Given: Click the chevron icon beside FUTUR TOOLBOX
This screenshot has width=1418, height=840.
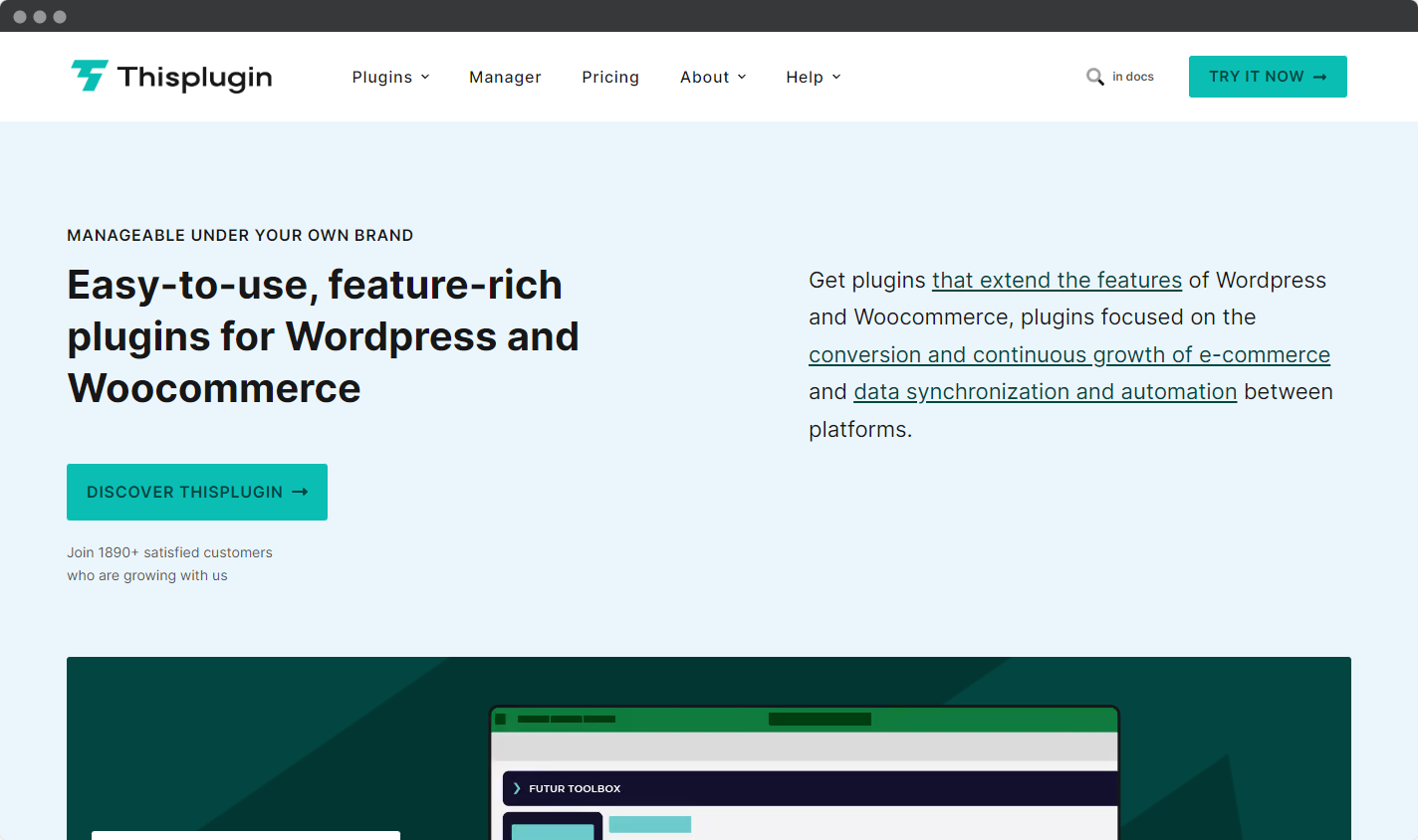Looking at the screenshot, I should 517,788.
